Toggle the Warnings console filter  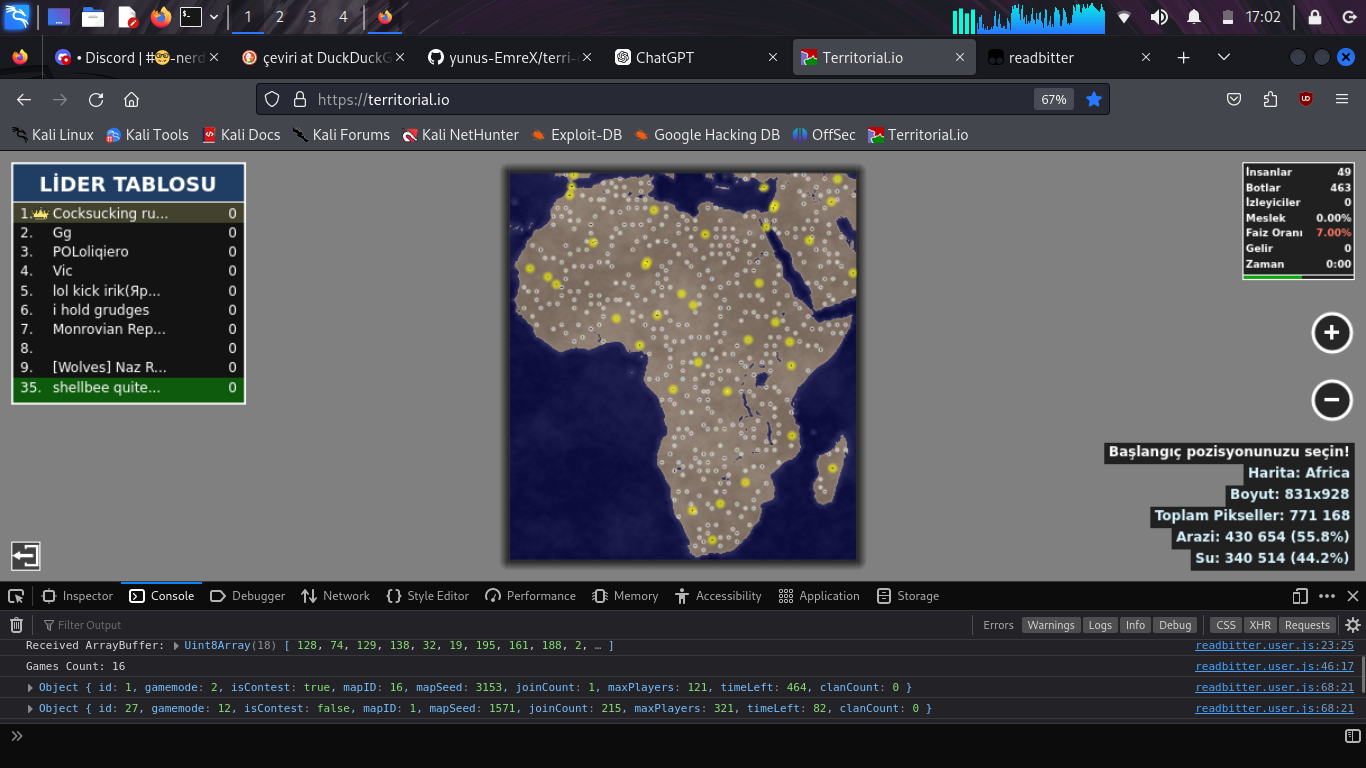point(1051,625)
